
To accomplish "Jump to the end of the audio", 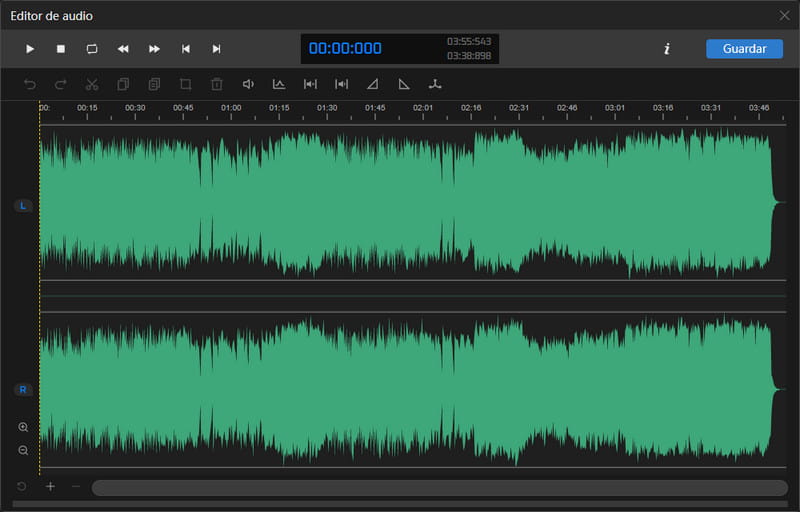I will [x=216, y=49].
